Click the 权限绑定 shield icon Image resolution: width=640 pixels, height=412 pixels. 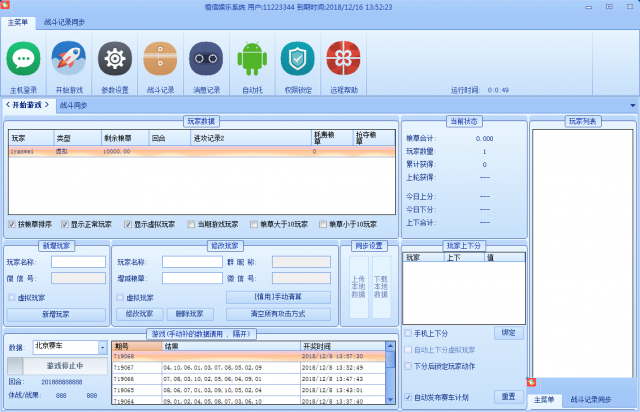pyautogui.click(x=297, y=60)
